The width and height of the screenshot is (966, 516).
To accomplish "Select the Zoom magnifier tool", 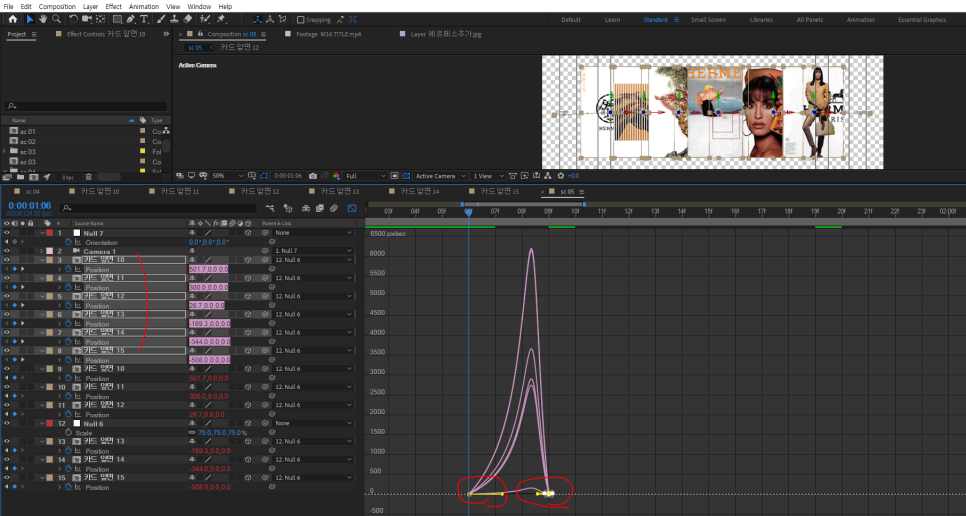I will (57, 19).
